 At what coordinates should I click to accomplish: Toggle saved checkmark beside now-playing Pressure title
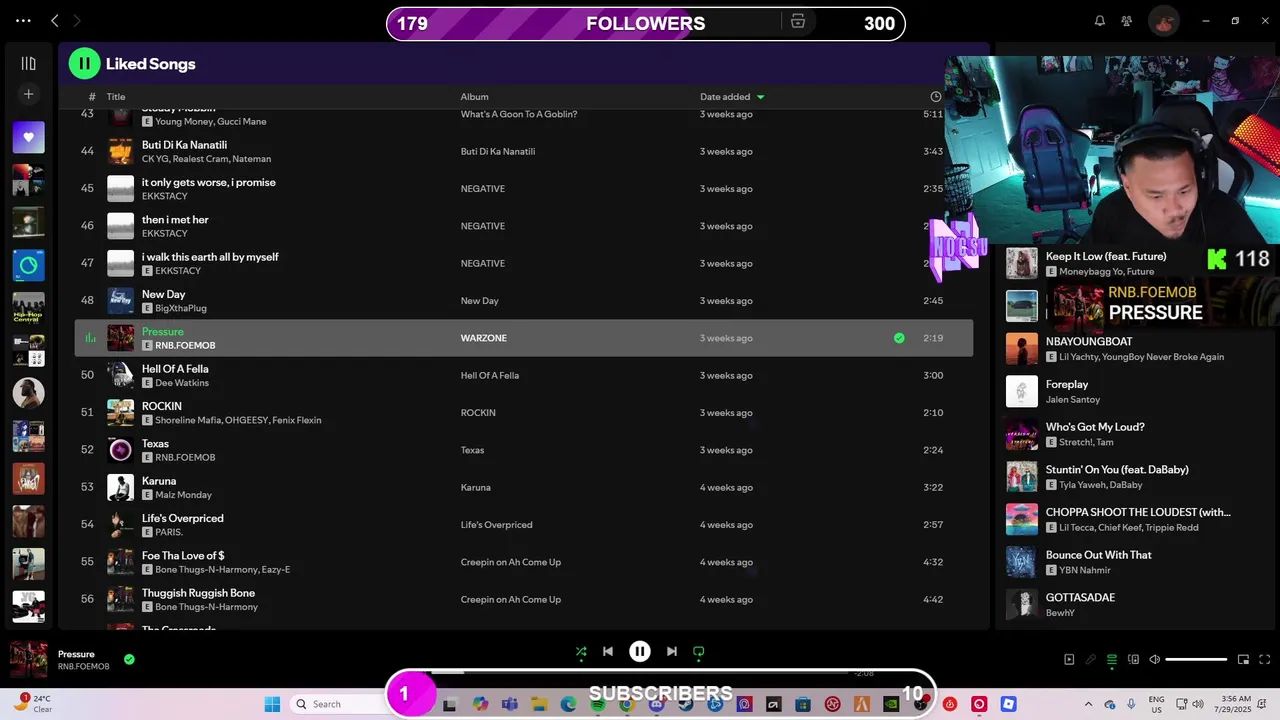coord(129,659)
